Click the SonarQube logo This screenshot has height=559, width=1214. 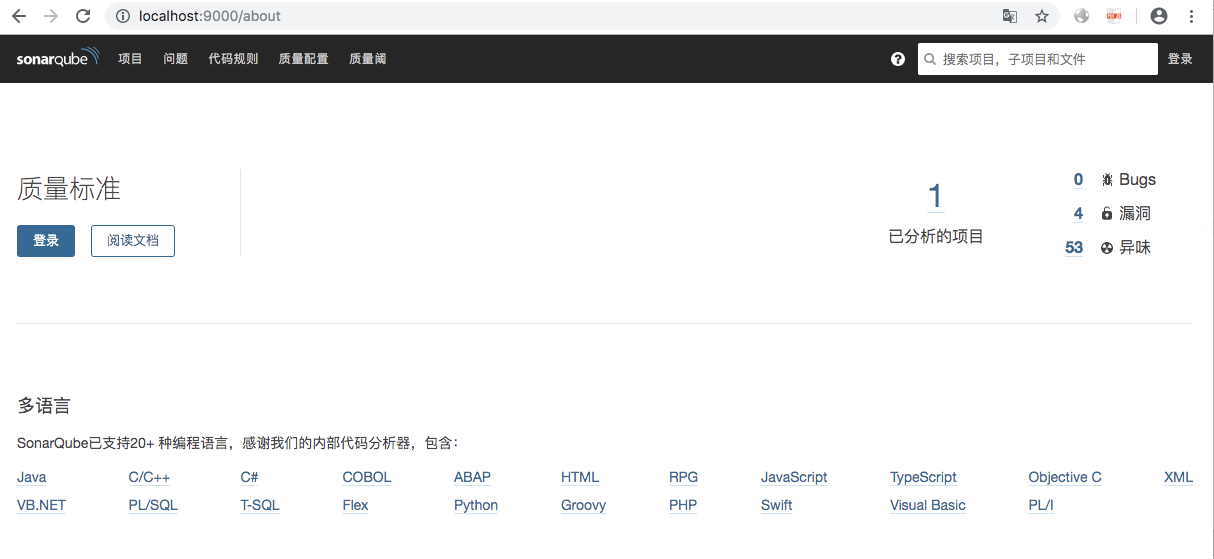tap(58, 58)
